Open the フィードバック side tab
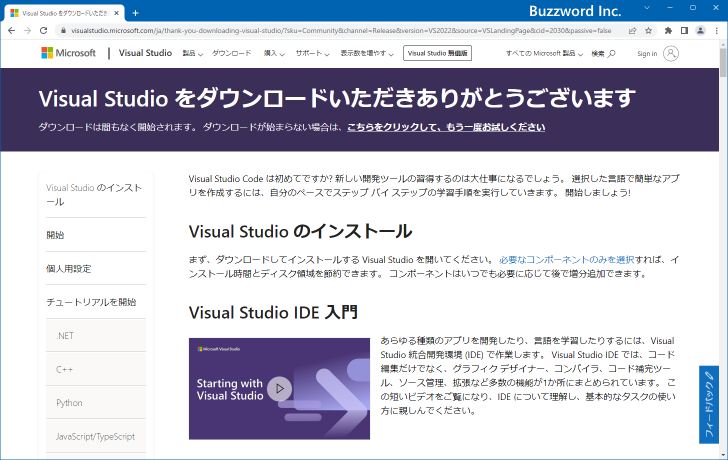Screen dimensions: 728x460 (x=708, y=404)
